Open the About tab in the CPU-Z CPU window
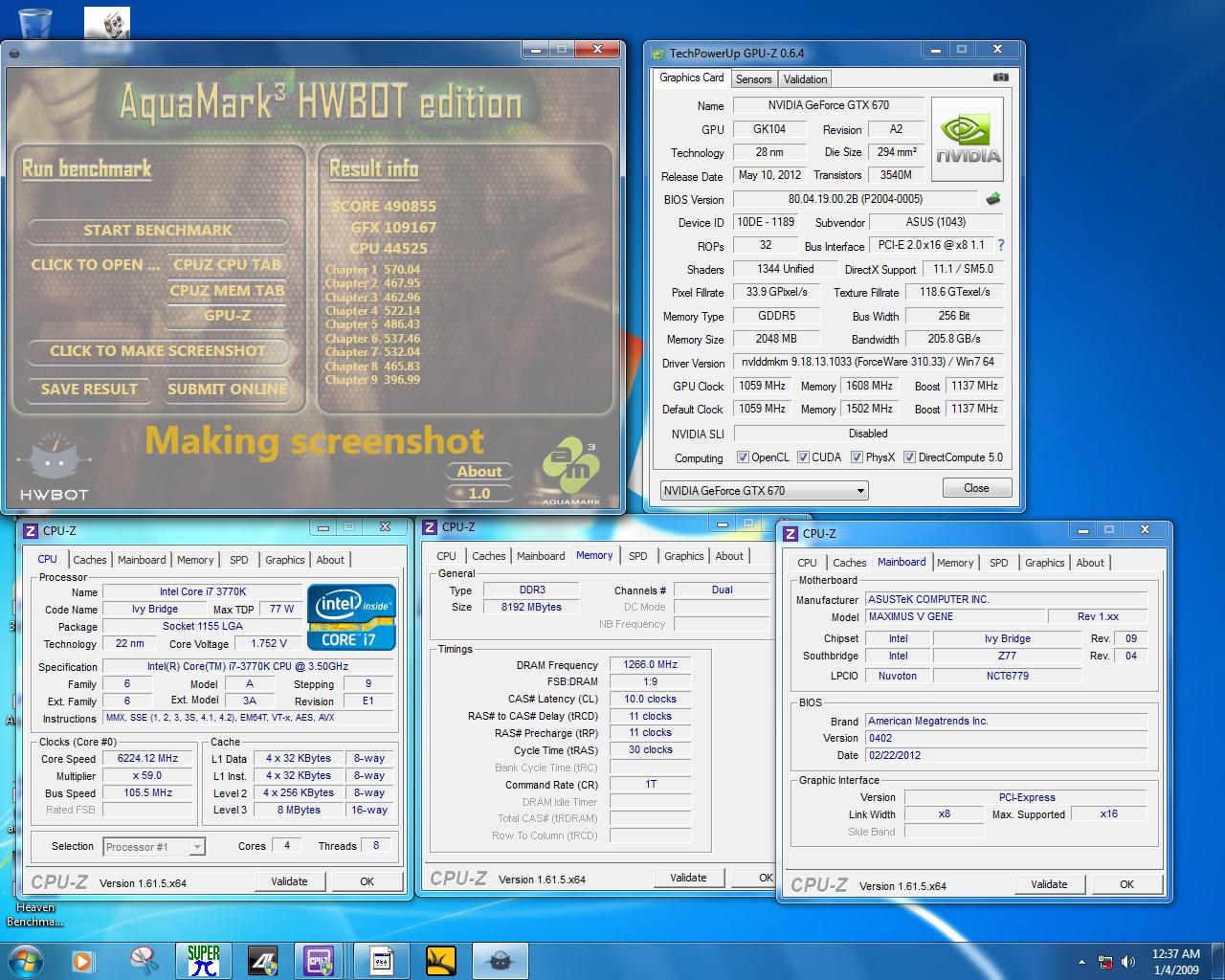 (330, 560)
